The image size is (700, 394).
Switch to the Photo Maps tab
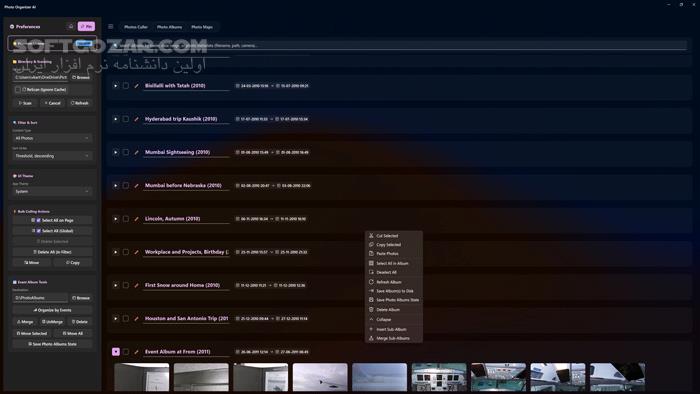[x=202, y=27]
